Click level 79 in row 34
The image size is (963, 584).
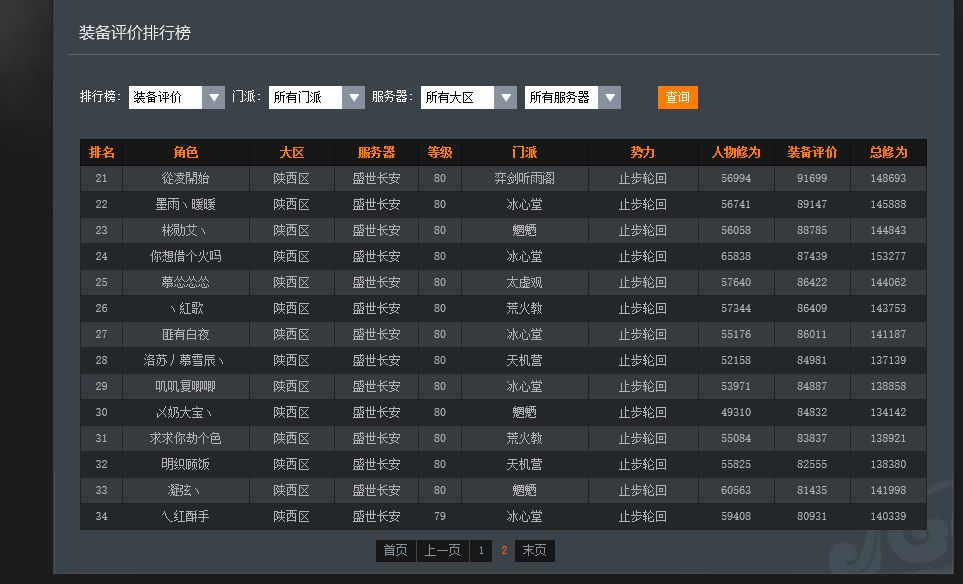coord(440,516)
